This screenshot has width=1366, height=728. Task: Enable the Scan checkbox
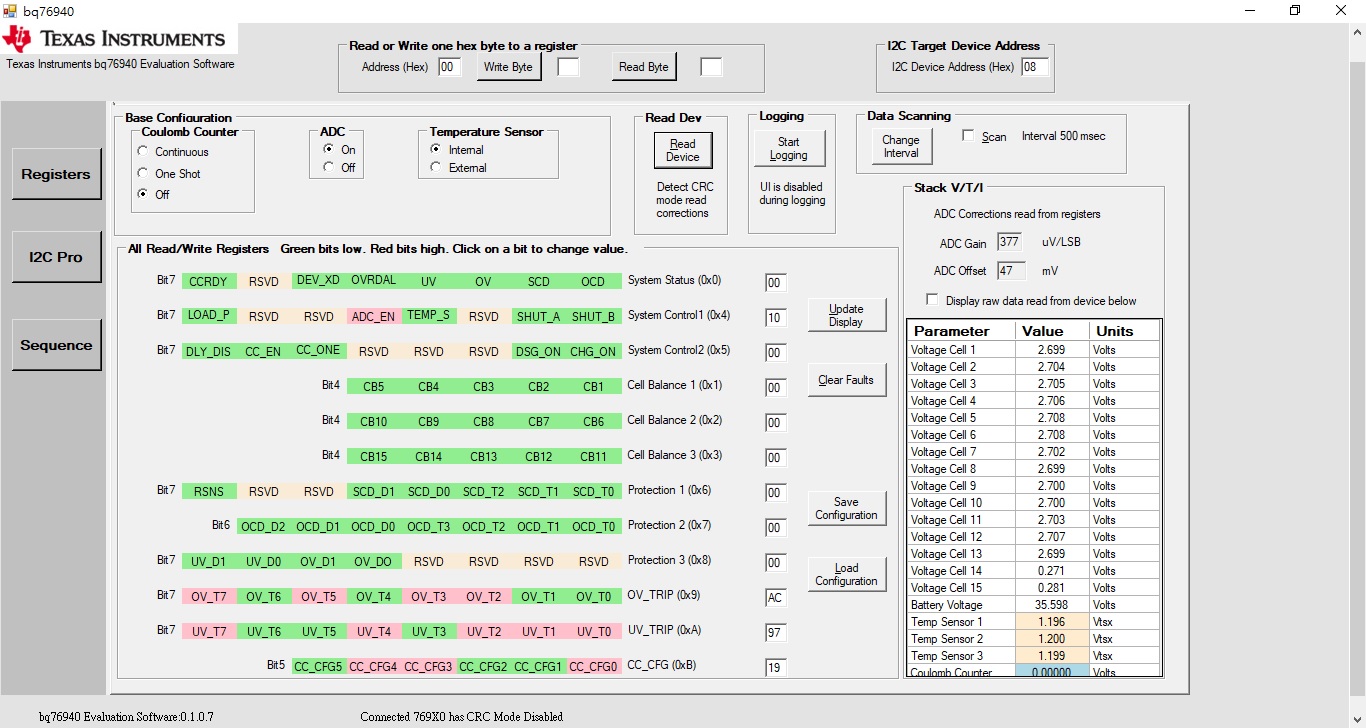point(968,135)
